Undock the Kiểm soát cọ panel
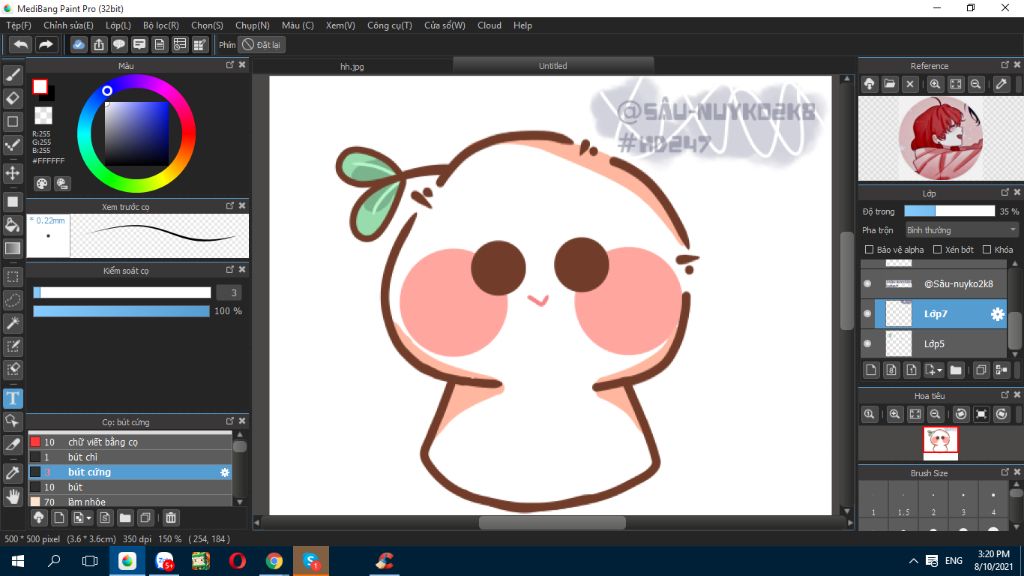Viewport: 1024px width, 576px height. coord(230,270)
